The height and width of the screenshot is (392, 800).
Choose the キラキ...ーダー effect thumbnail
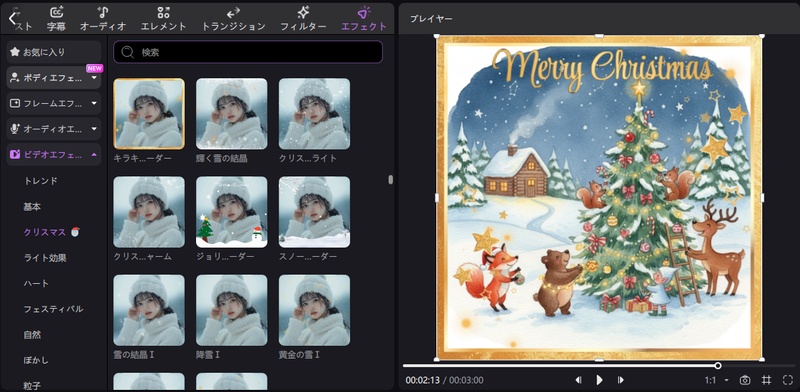point(149,114)
